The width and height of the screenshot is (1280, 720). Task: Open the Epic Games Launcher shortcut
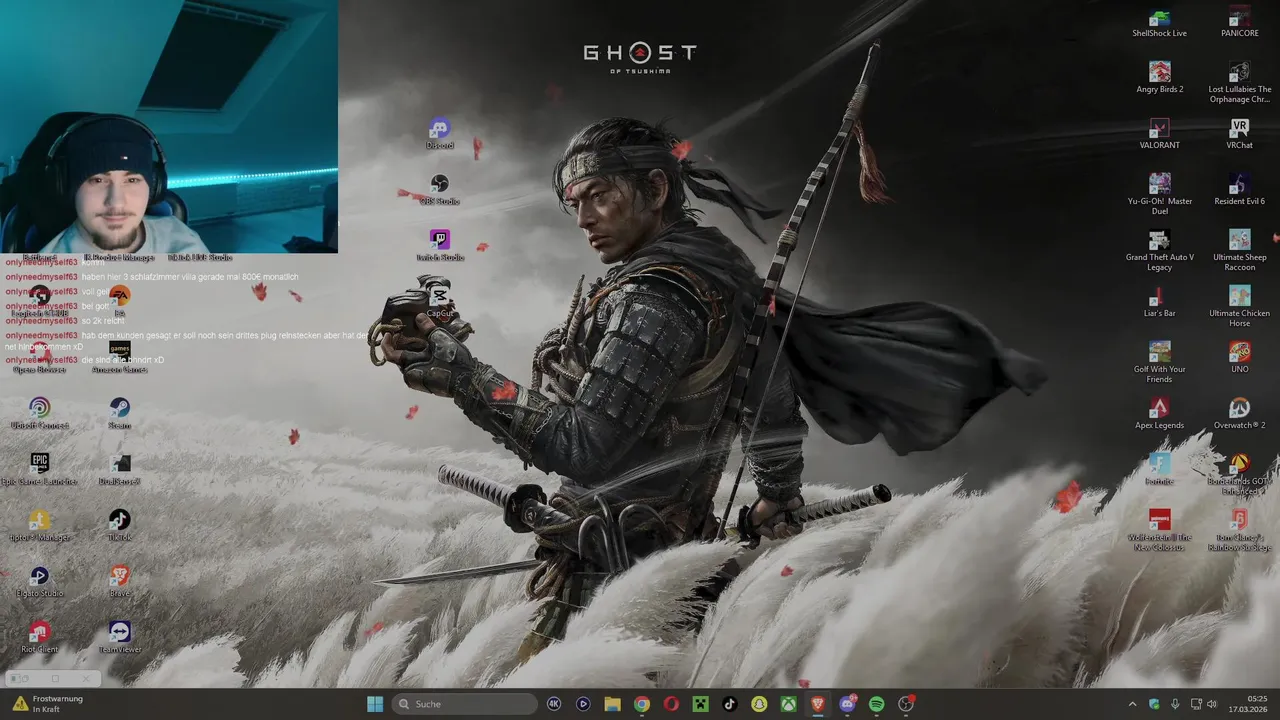(x=40, y=470)
